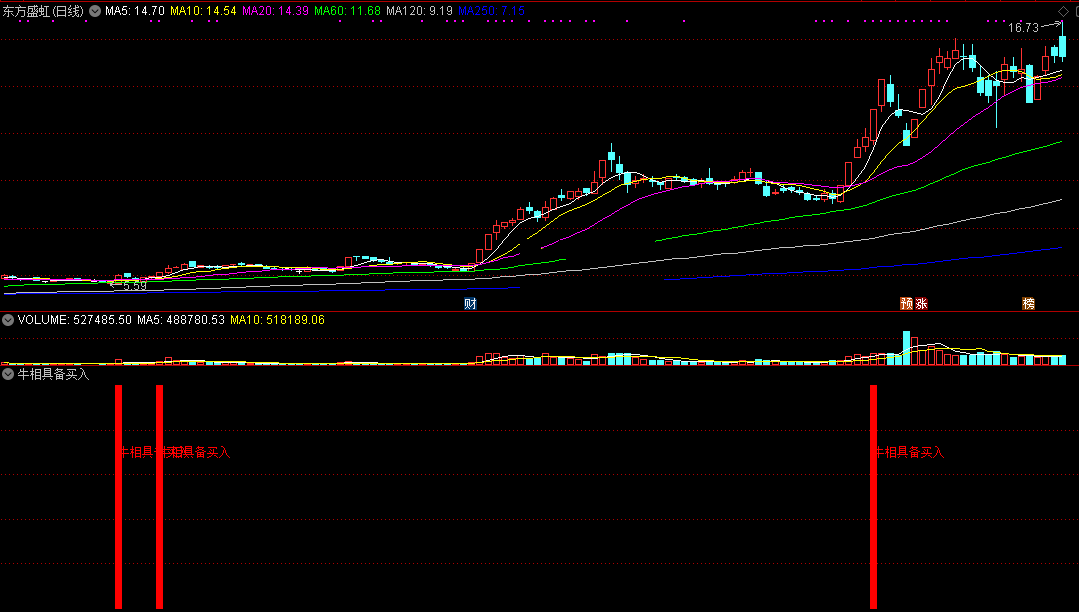Select the MA10: 14.54 label
This screenshot has height=612, width=1079.
tap(203, 11)
